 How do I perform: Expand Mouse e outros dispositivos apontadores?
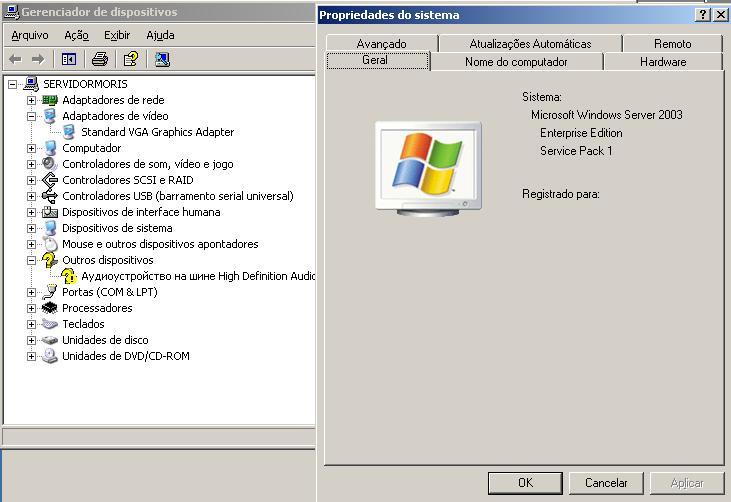(x=31, y=244)
